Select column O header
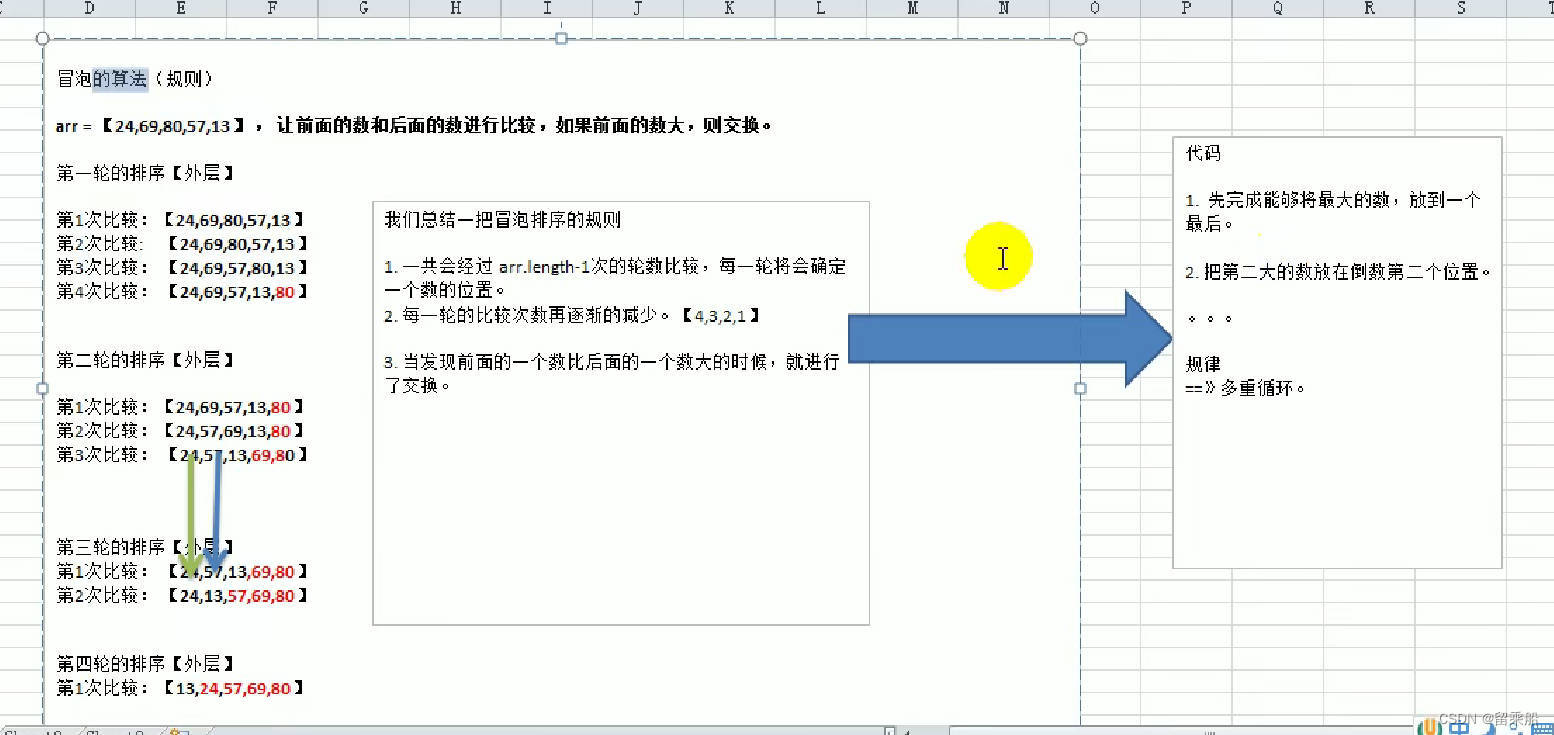 click(1095, 8)
